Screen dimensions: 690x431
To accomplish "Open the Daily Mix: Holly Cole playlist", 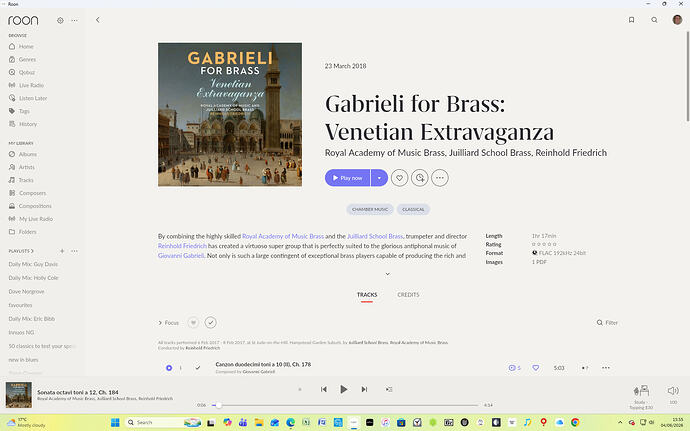I will (x=33, y=278).
